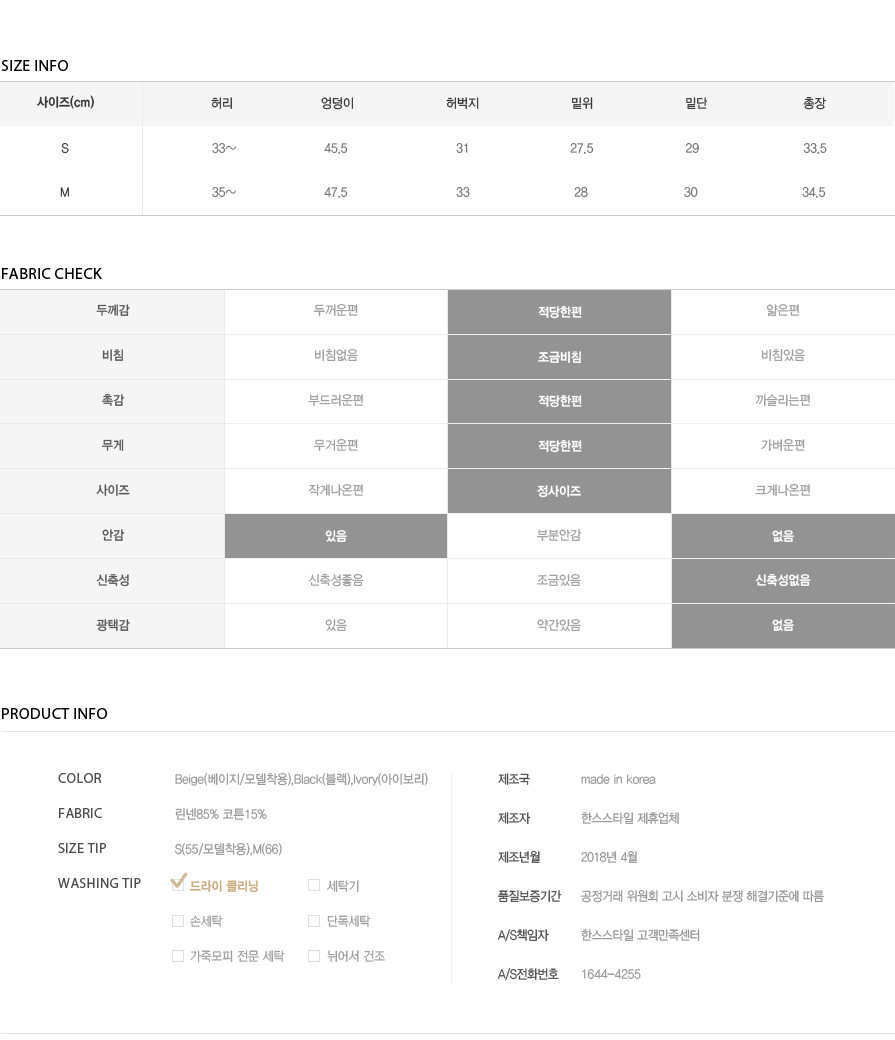Click the 얇은편 thickness option

pyautogui.click(x=783, y=310)
